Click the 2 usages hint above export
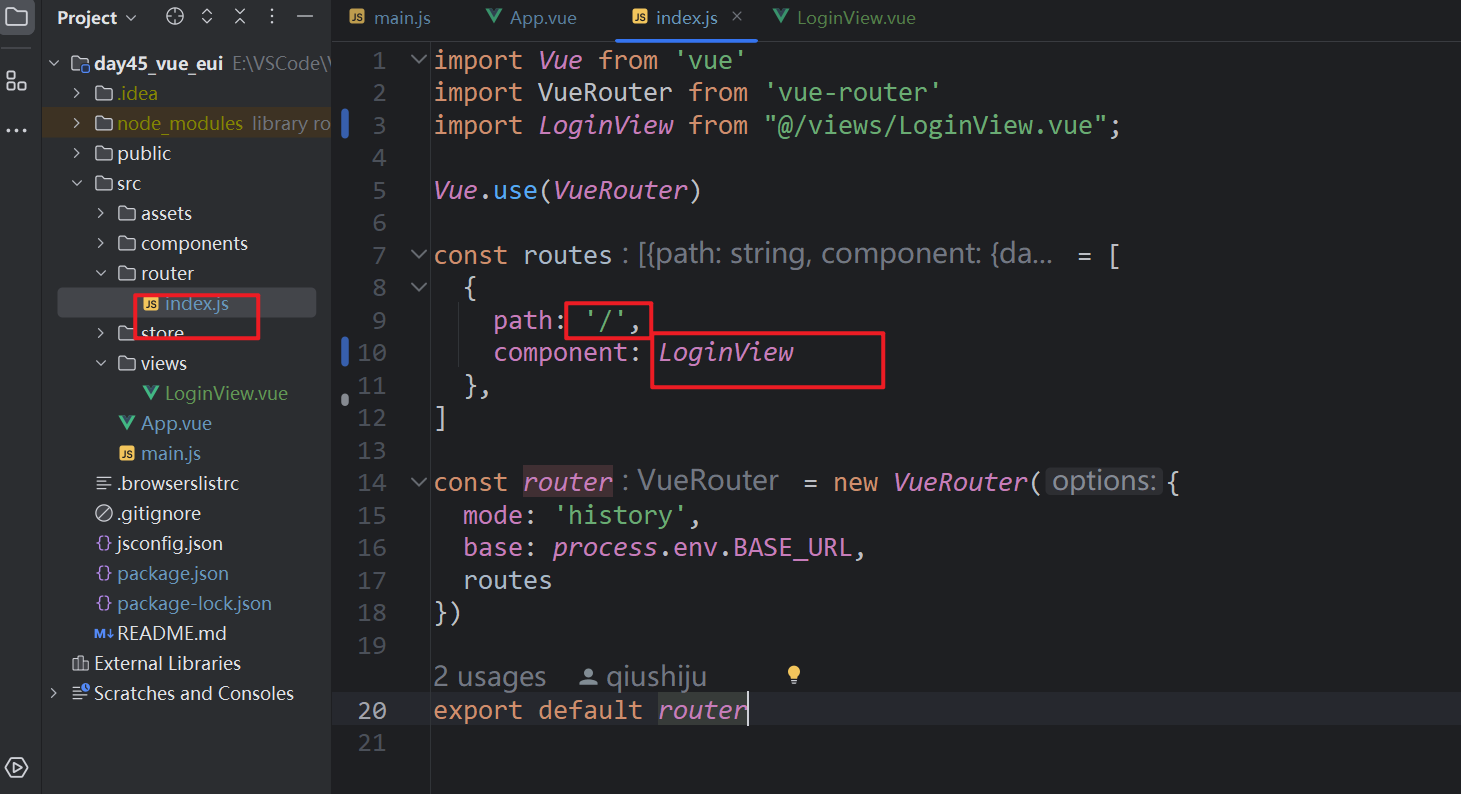Image resolution: width=1461 pixels, height=794 pixels. [x=490, y=676]
